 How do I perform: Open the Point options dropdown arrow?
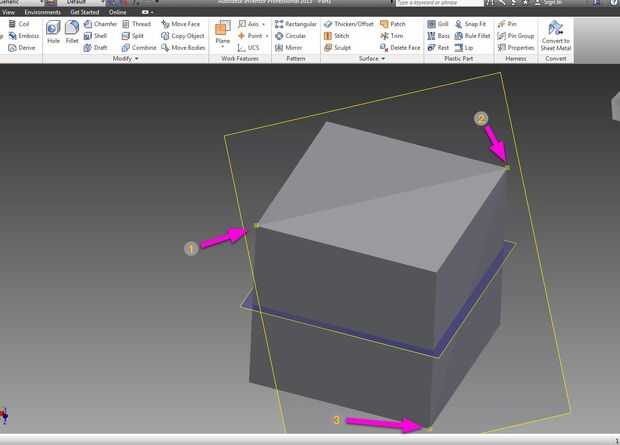pyautogui.click(x=267, y=36)
